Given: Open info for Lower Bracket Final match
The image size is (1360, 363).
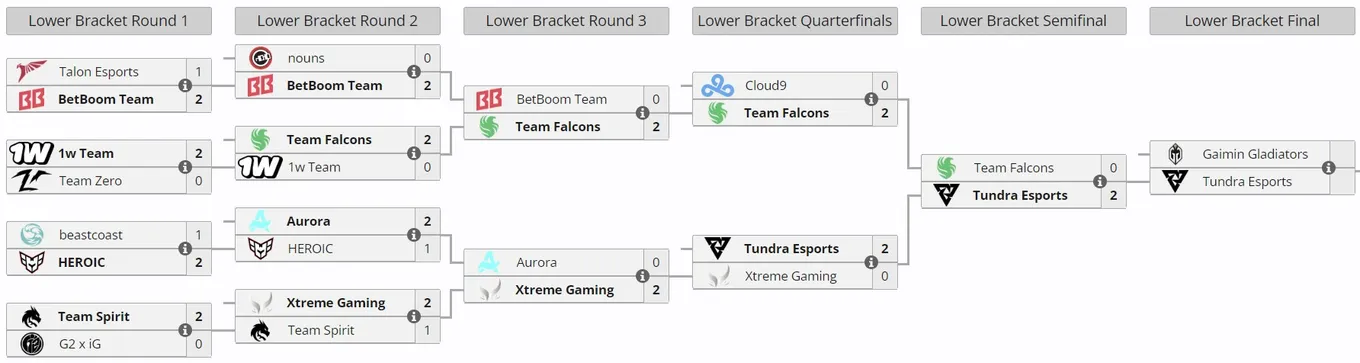Looking at the screenshot, I should coord(1329,167).
